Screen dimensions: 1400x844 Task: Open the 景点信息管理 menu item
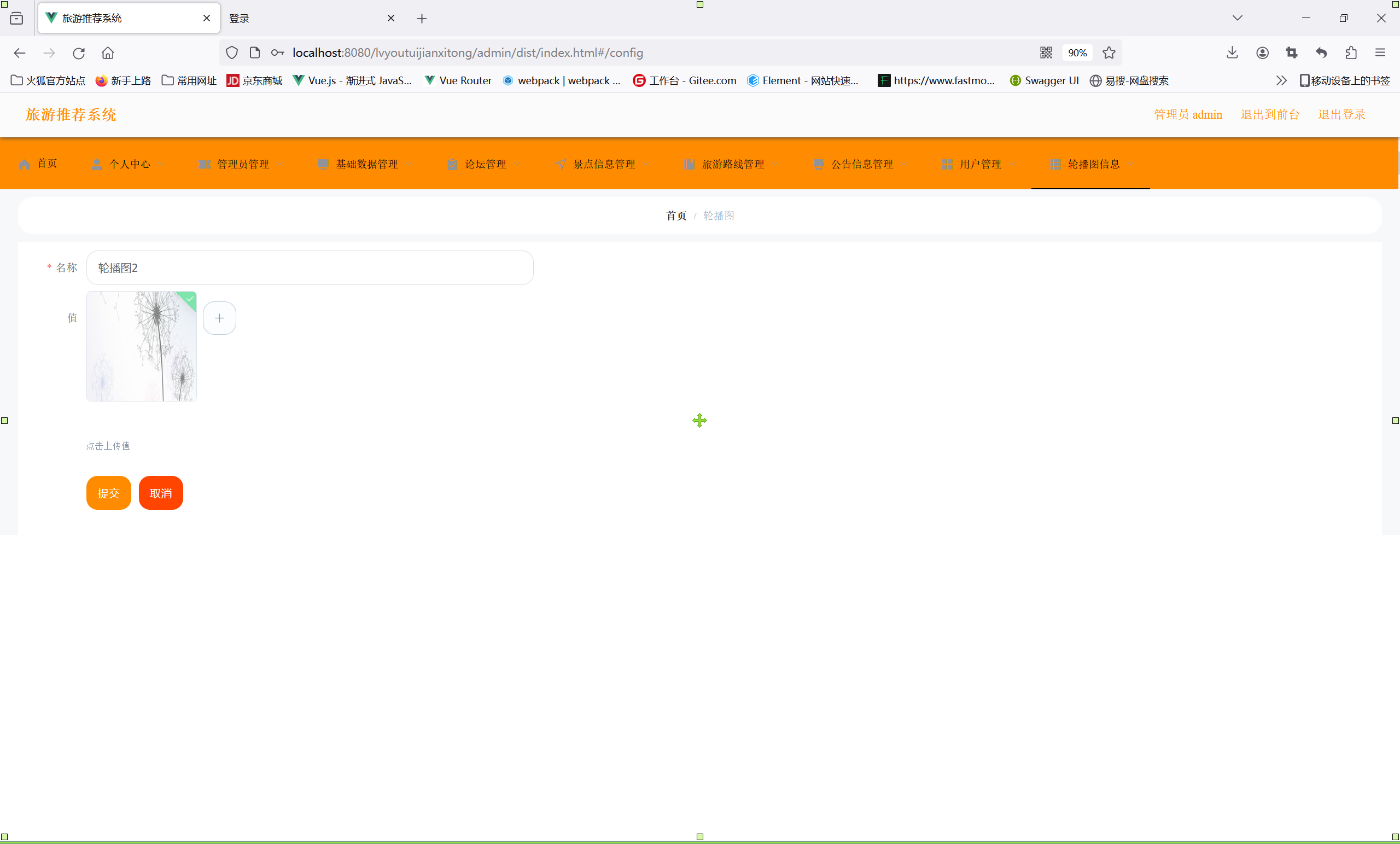click(603, 164)
